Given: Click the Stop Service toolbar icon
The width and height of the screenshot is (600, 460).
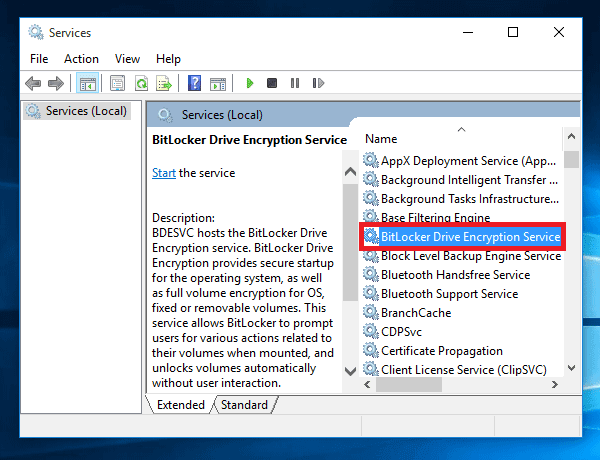Looking at the screenshot, I should coord(272,83).
